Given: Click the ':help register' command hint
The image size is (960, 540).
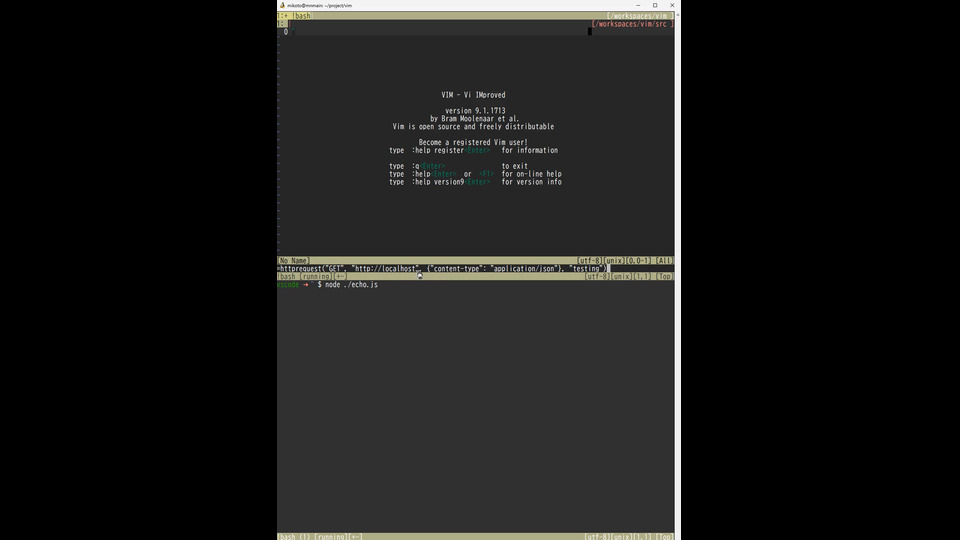Looking at the screenshot, I should [x=438, y=150].
